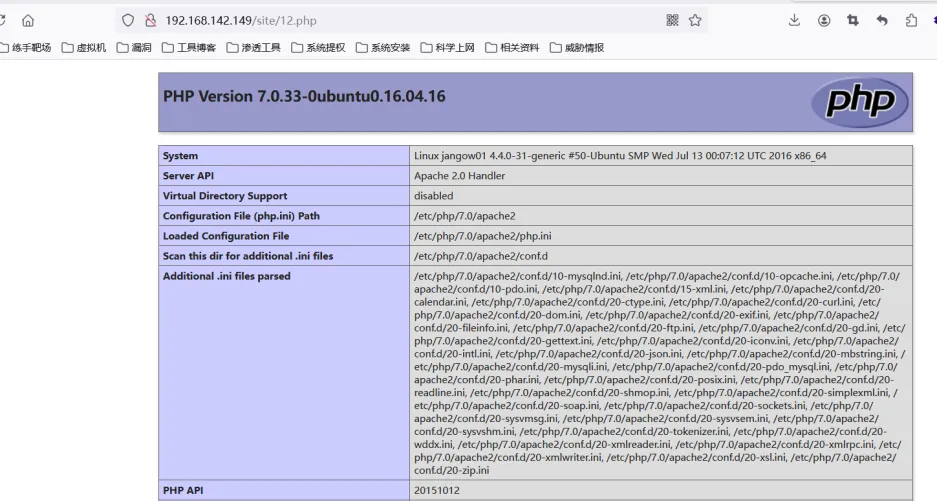Screen dimensions: 937x501
Task: Select the Apache 2.0 Handler value
Action: click(460, 176)
